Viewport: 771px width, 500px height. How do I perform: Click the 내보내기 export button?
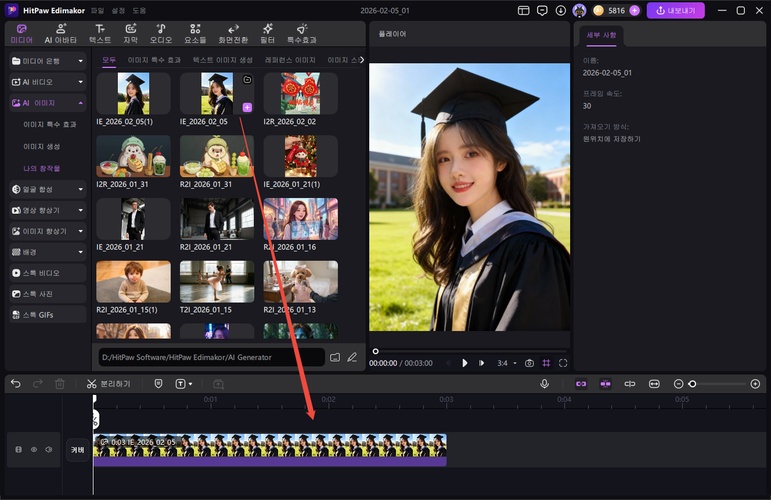[675, 10]
